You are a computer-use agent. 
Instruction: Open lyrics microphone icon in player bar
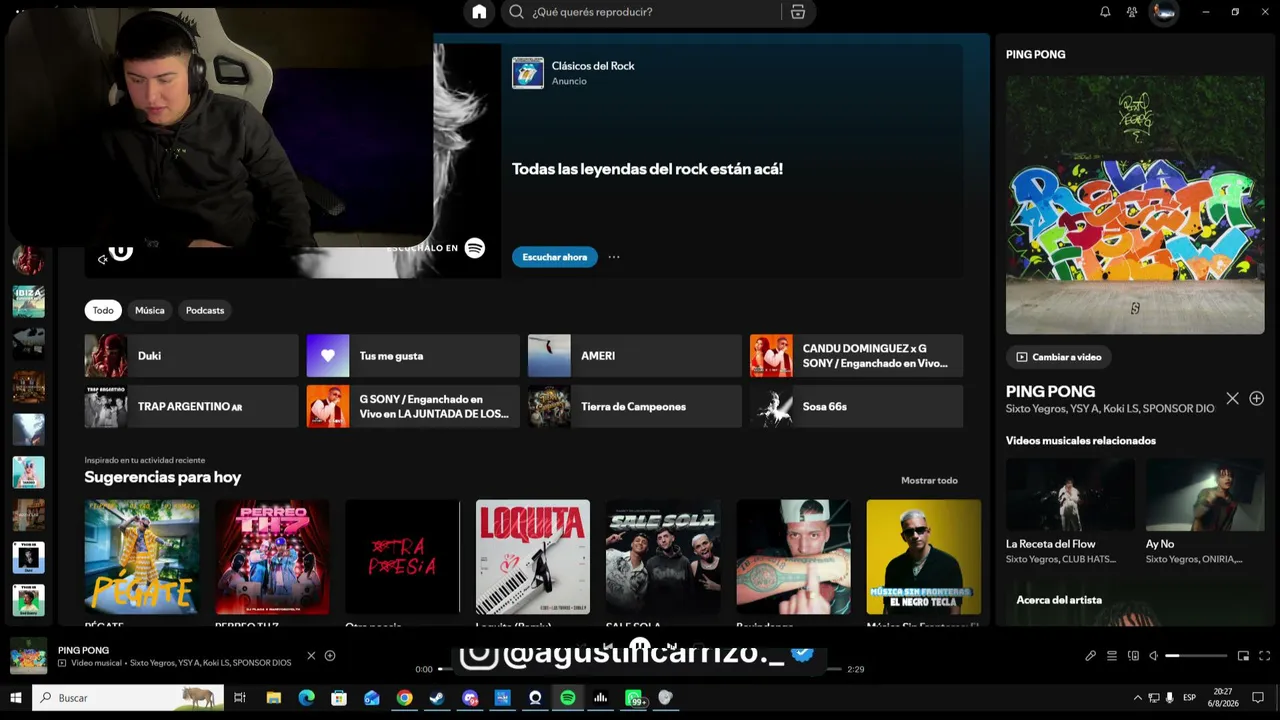coord(1090,656)
